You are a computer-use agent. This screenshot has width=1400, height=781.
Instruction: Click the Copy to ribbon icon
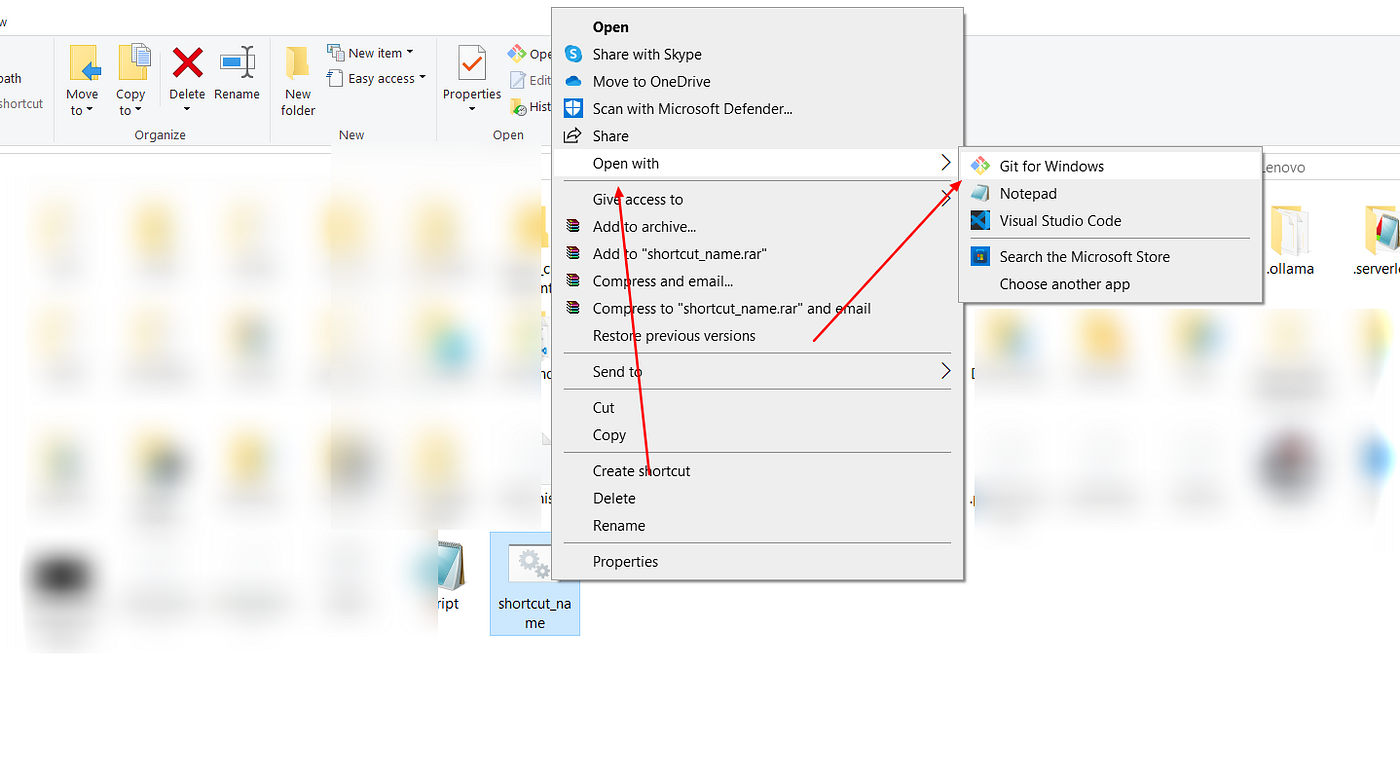click(132, 80)
